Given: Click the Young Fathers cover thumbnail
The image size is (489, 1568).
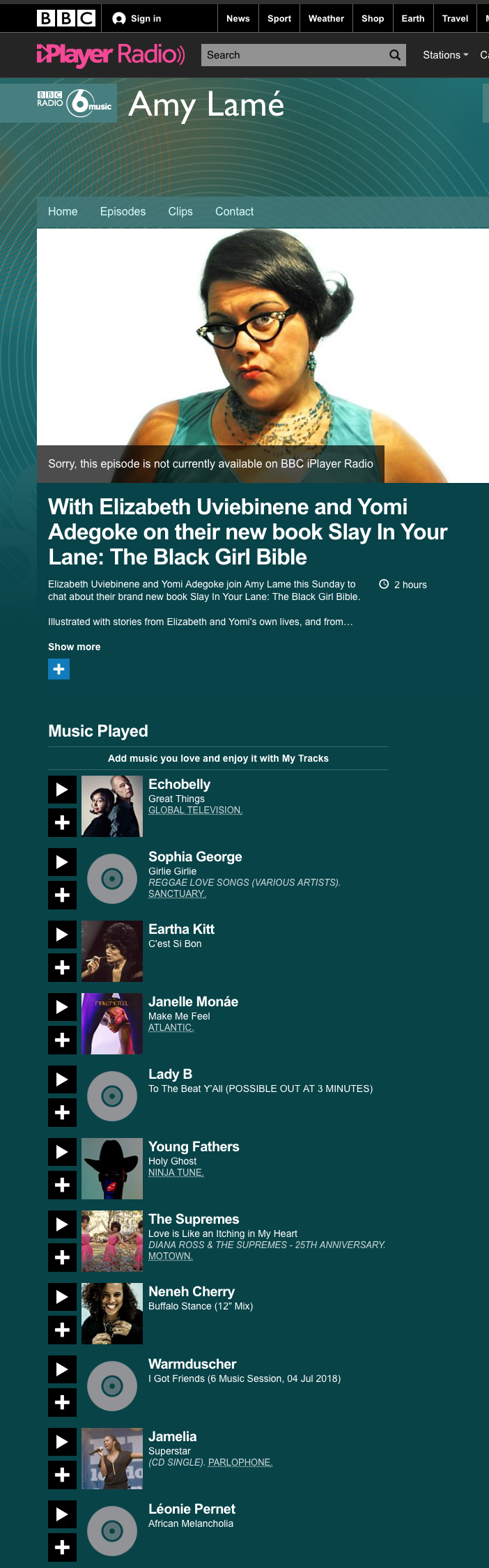Looking at the screenshot, I should (112, 1169).
